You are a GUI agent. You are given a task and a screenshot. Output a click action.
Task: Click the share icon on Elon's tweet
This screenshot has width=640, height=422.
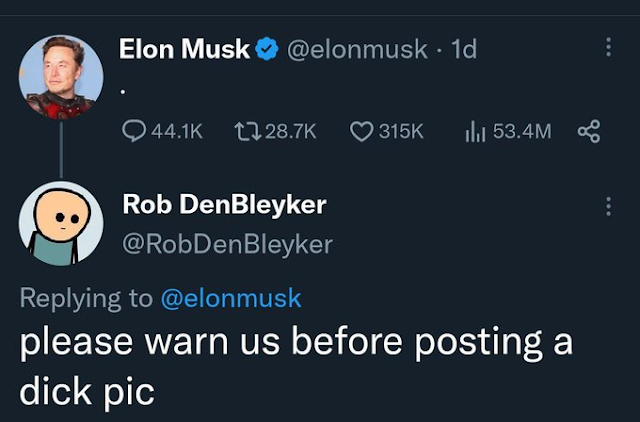click(x=589, y=131)
